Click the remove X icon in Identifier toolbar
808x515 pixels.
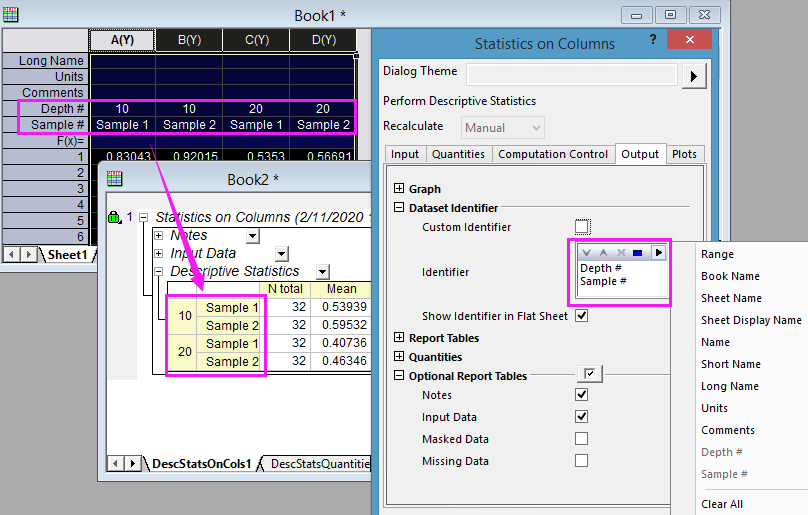pyautogui.click(x=621, y=253)
